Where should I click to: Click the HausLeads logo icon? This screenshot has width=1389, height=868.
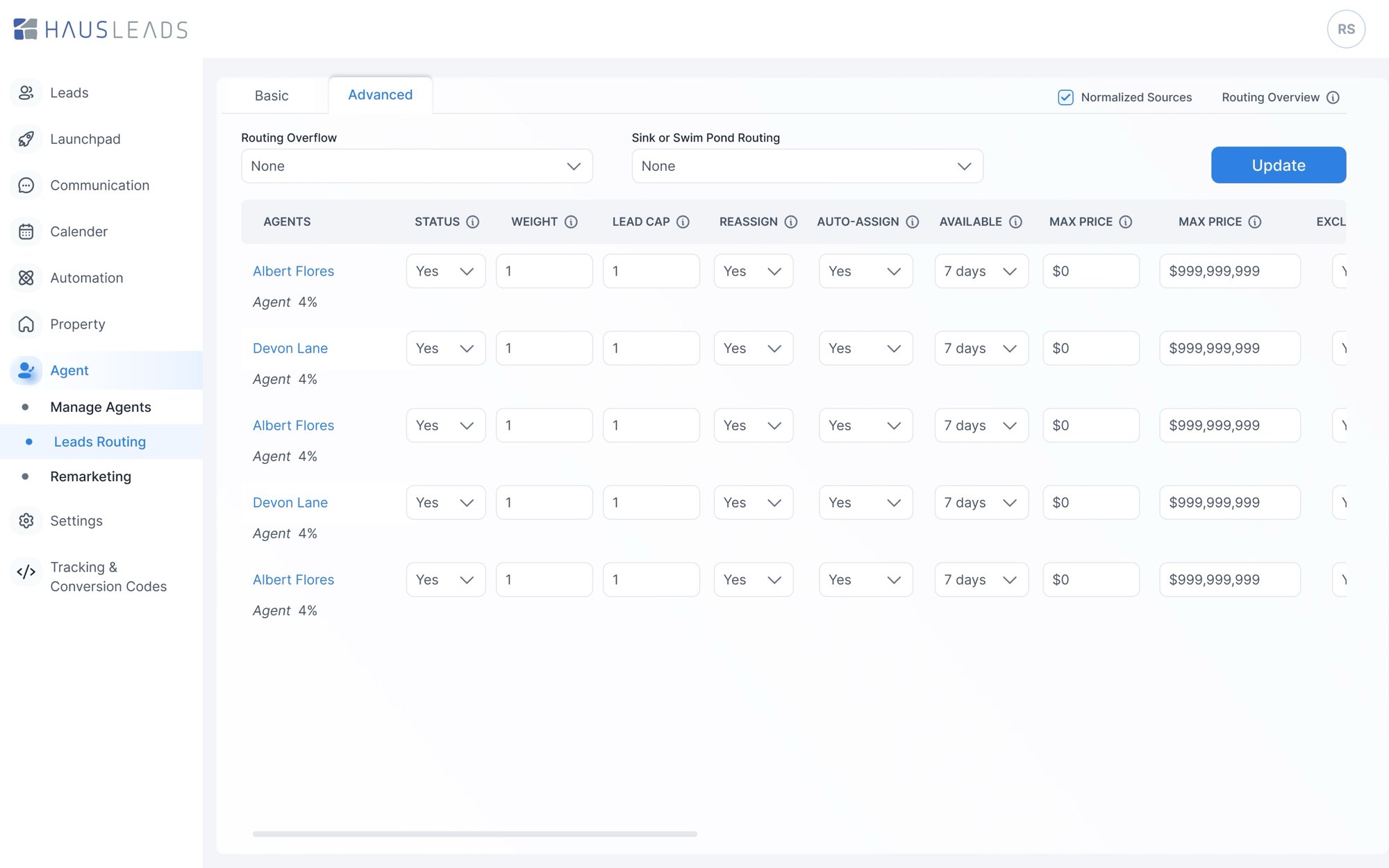(26, 29)
